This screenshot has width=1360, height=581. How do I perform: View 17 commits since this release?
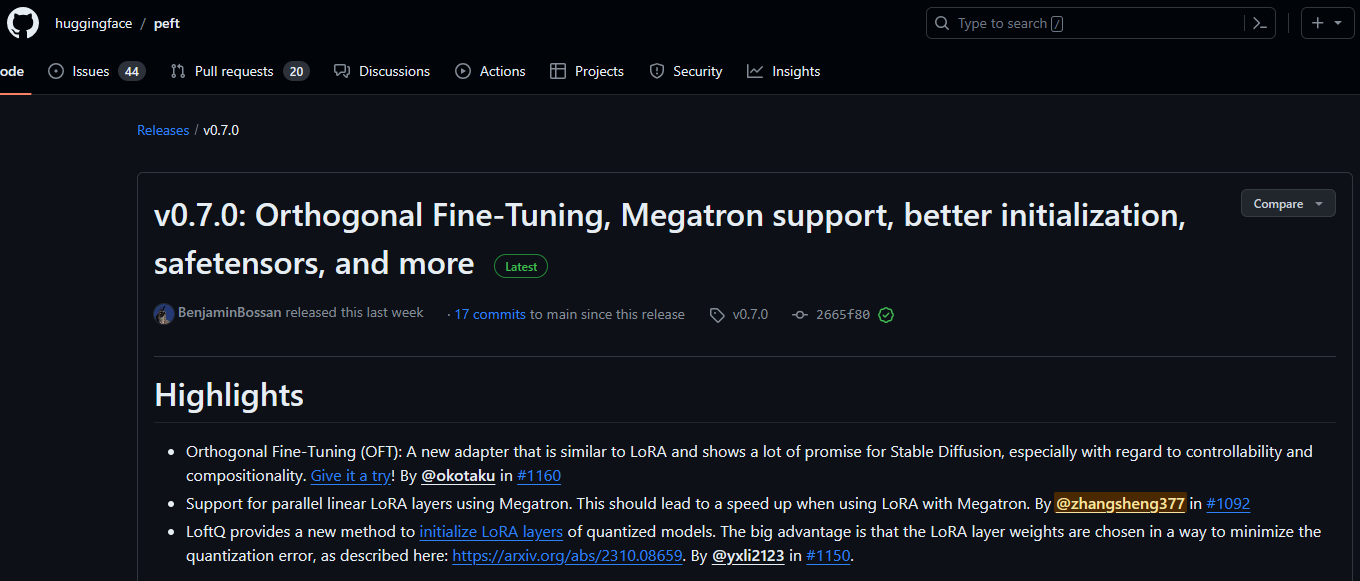pyautogui.click(x=490, y=314)
